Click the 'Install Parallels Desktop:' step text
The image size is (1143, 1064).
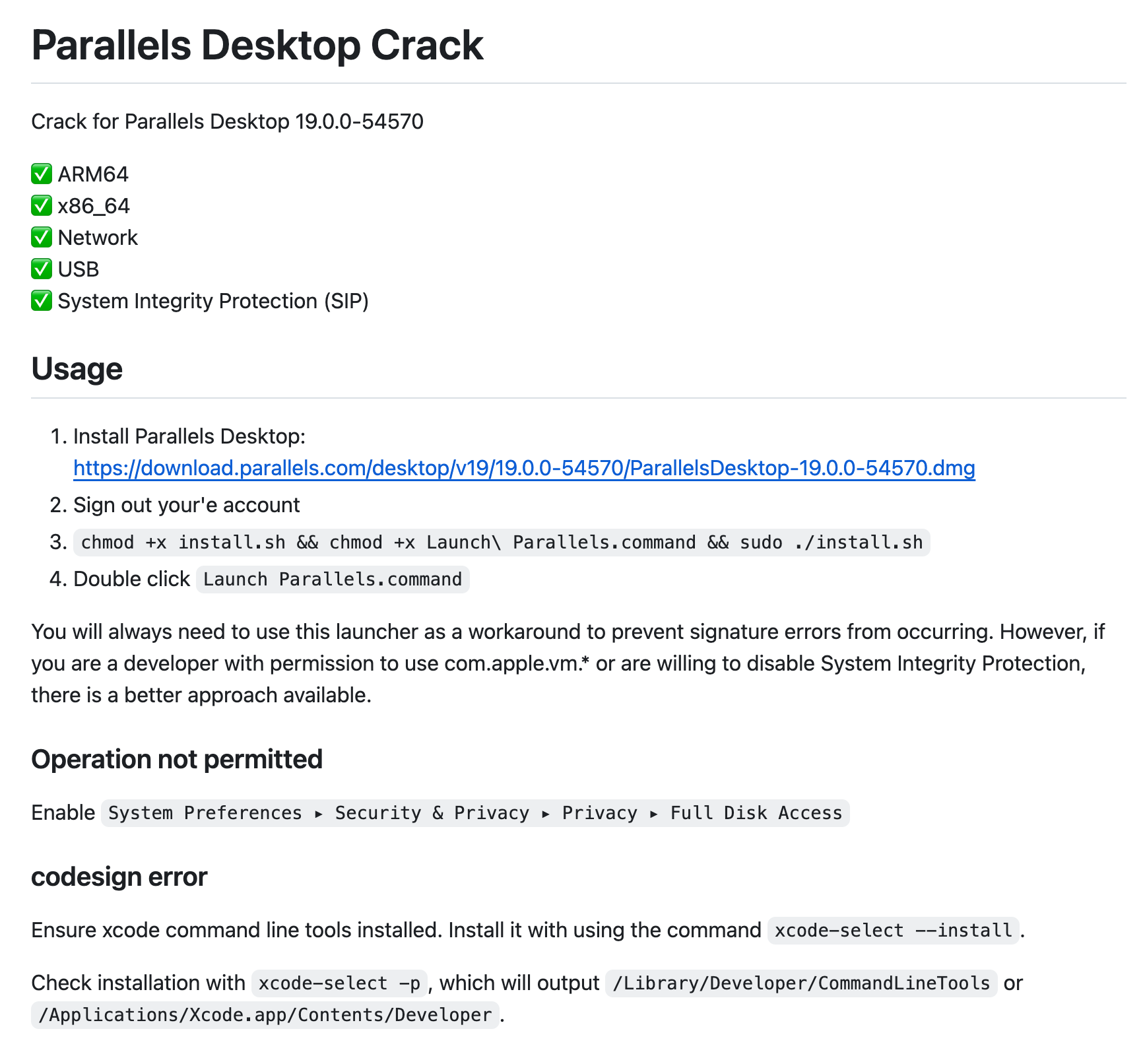pyautogui.click(x=189, y=436)
